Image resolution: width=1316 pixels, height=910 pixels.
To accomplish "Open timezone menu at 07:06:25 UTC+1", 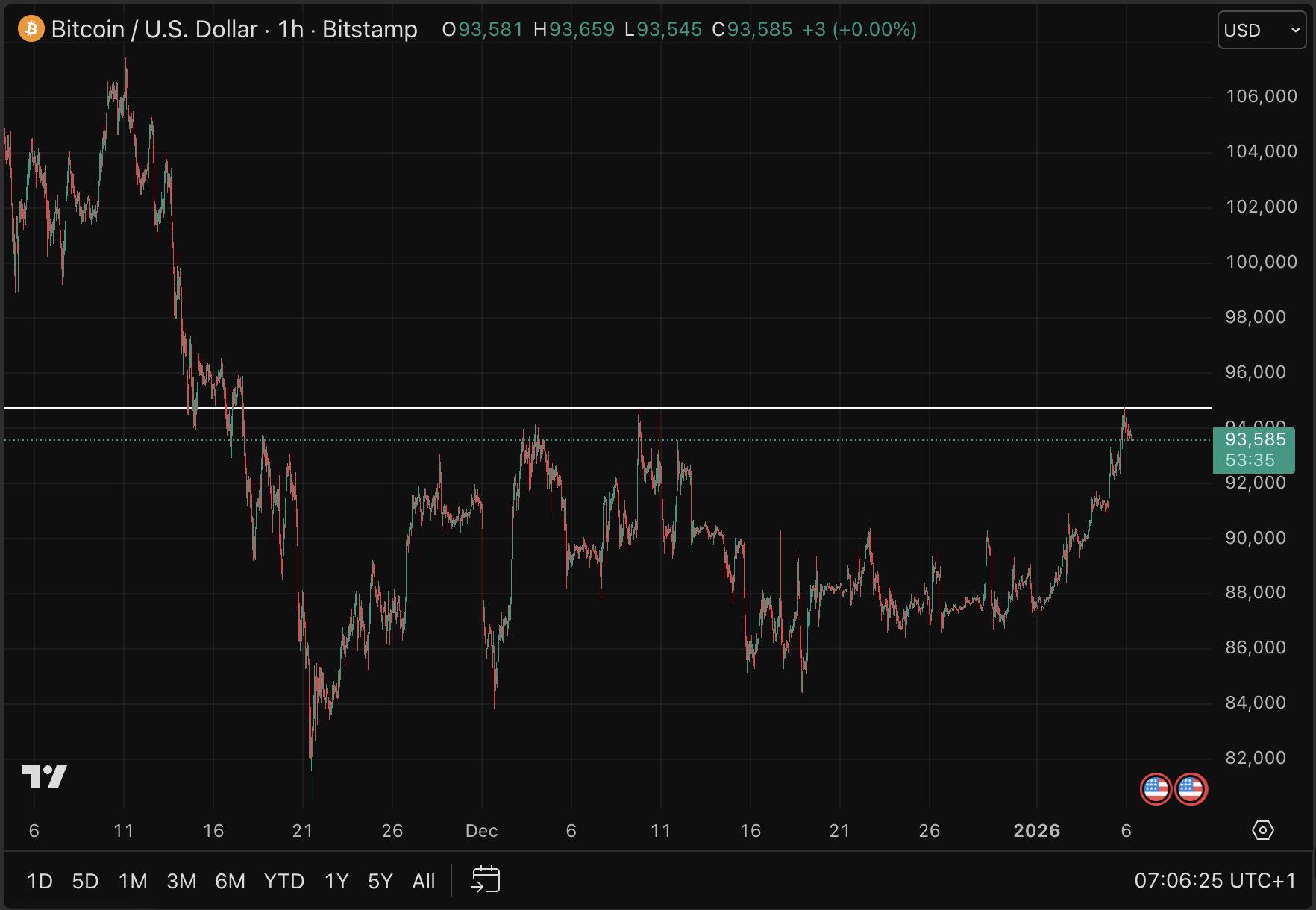I will (1215, 881).
